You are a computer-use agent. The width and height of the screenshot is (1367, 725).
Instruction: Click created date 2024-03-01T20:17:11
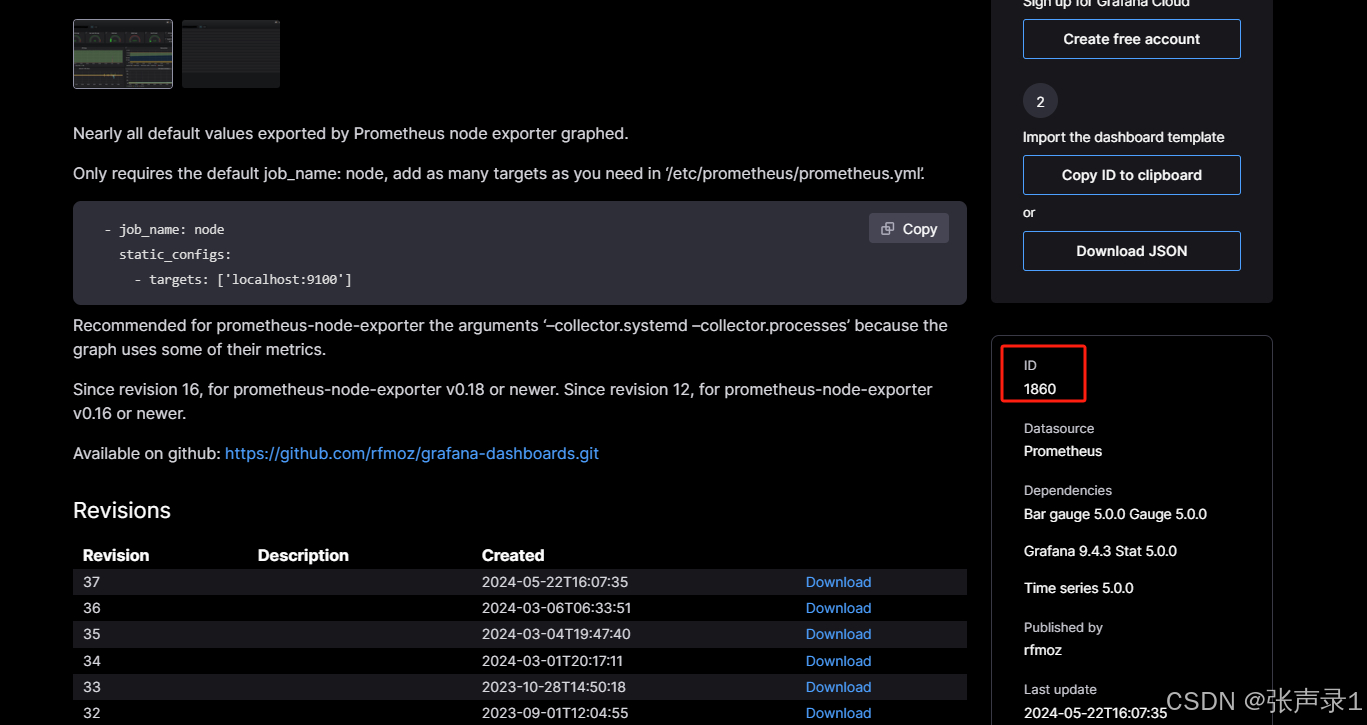tap(552, 661)
